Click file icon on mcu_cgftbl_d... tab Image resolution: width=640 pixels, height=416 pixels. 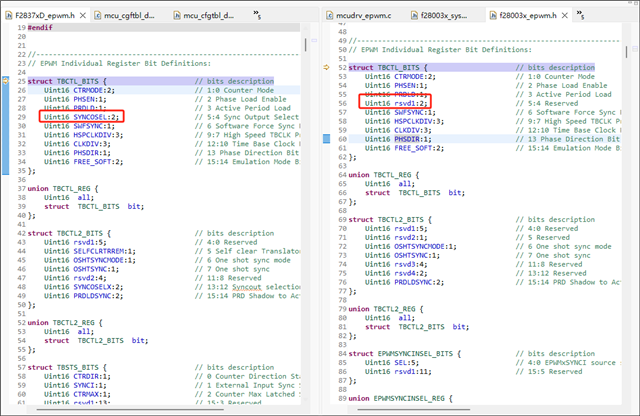point(98,16)
